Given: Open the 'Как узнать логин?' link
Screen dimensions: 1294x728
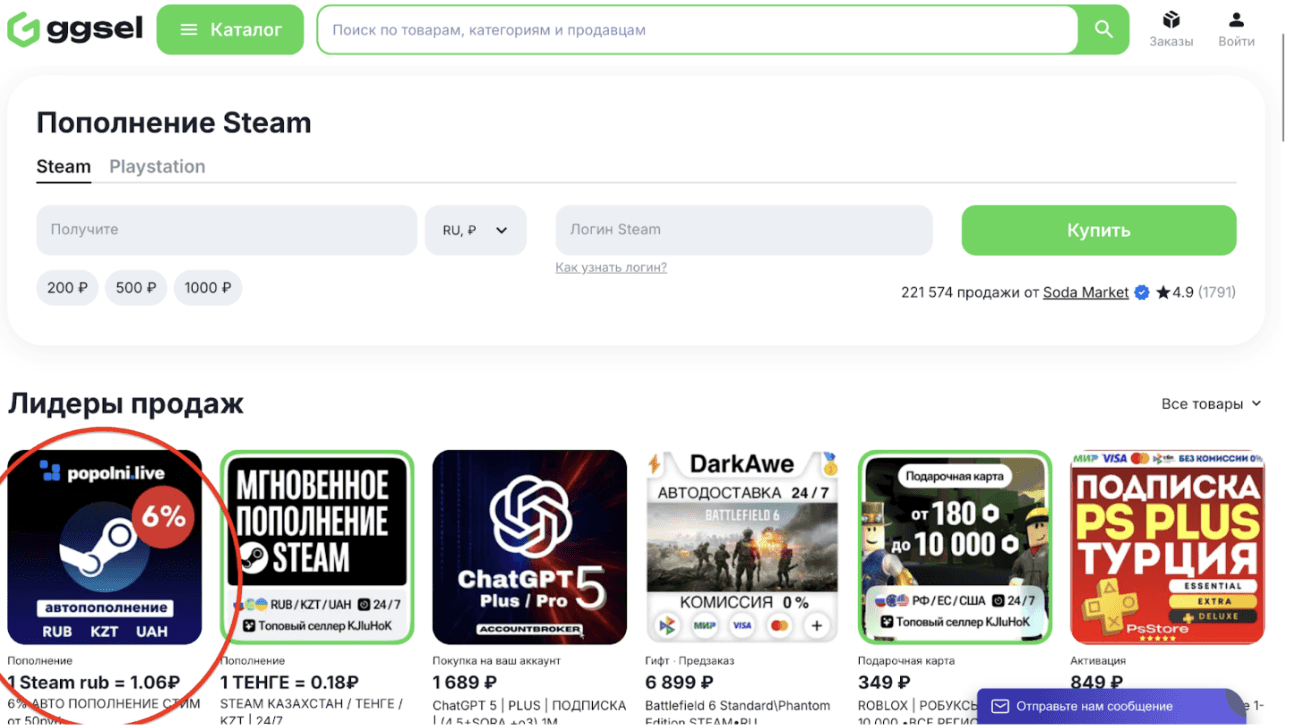Looking at the screenshot, I should click(x=611, y=268).
